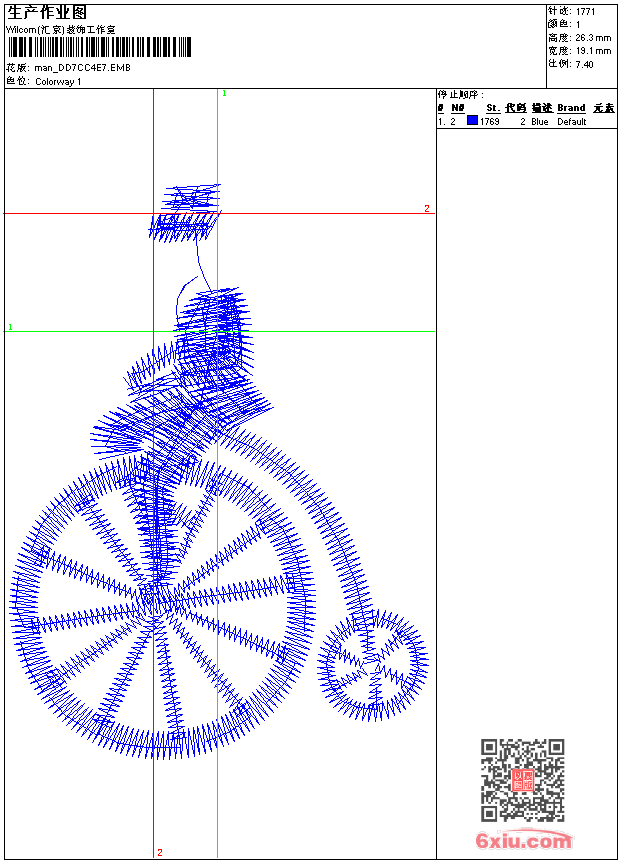Click the small rear wheel of bicycle
Viewport: 620px width, 860px height.
click(374, 664)
